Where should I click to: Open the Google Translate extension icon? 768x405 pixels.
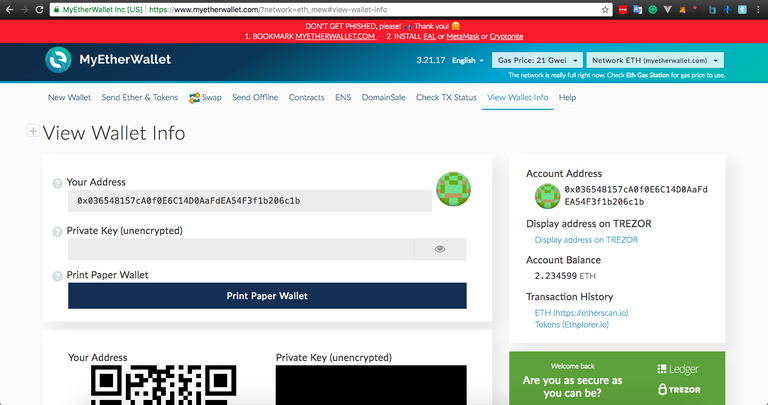(637, 9)
